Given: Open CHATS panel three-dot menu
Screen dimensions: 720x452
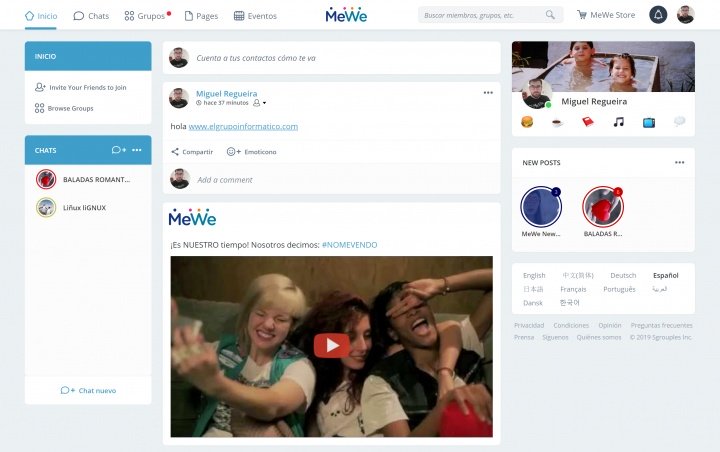Looking at the screenshot, I should 137,150.
